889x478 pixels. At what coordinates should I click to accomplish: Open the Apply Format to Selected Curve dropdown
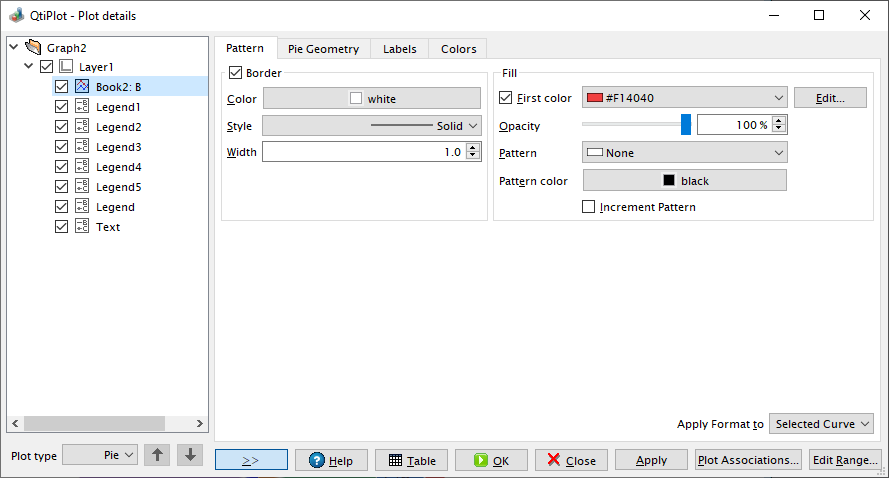coord(821,424)
